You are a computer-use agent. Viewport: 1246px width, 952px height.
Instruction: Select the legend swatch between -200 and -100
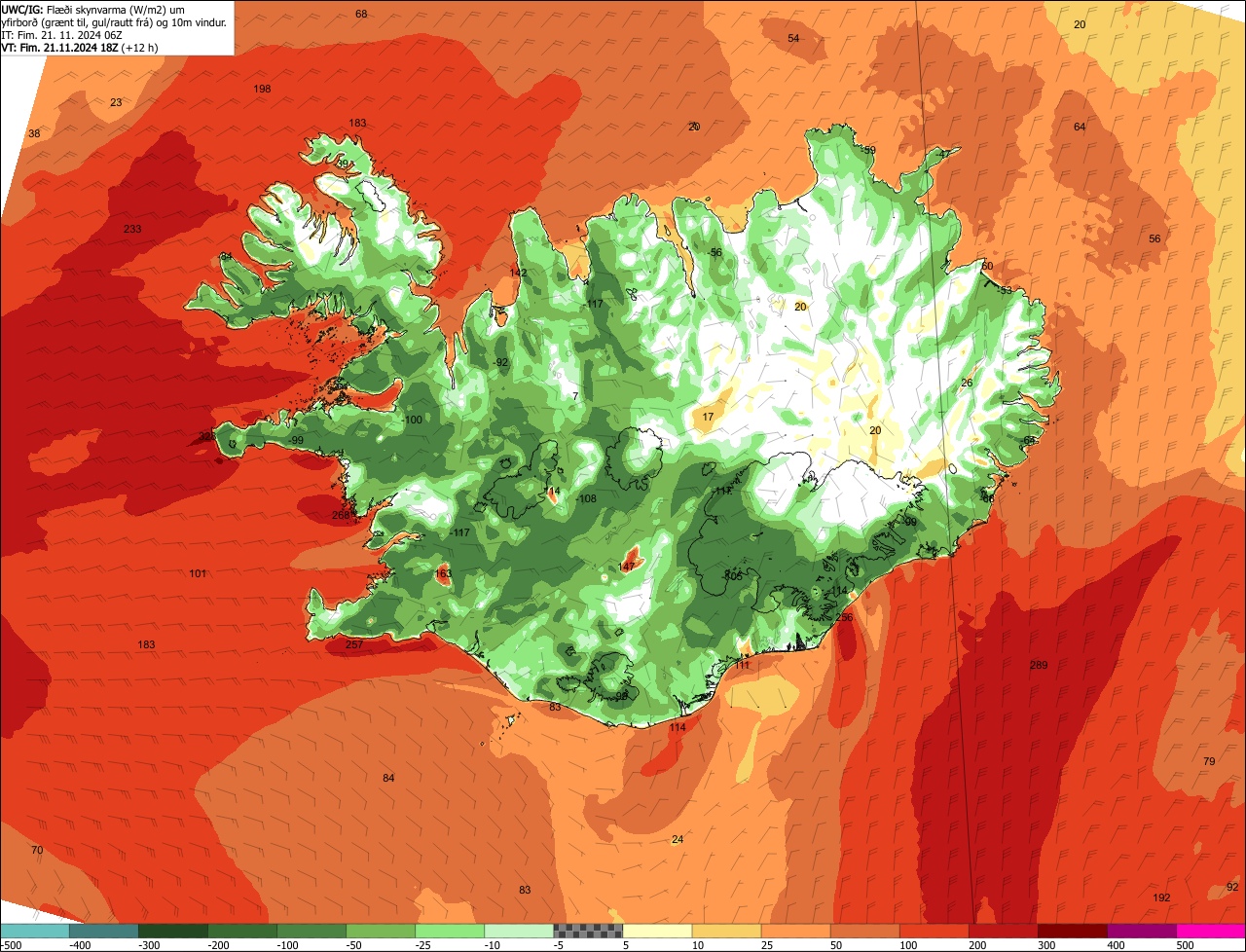(x=242, y=931)
